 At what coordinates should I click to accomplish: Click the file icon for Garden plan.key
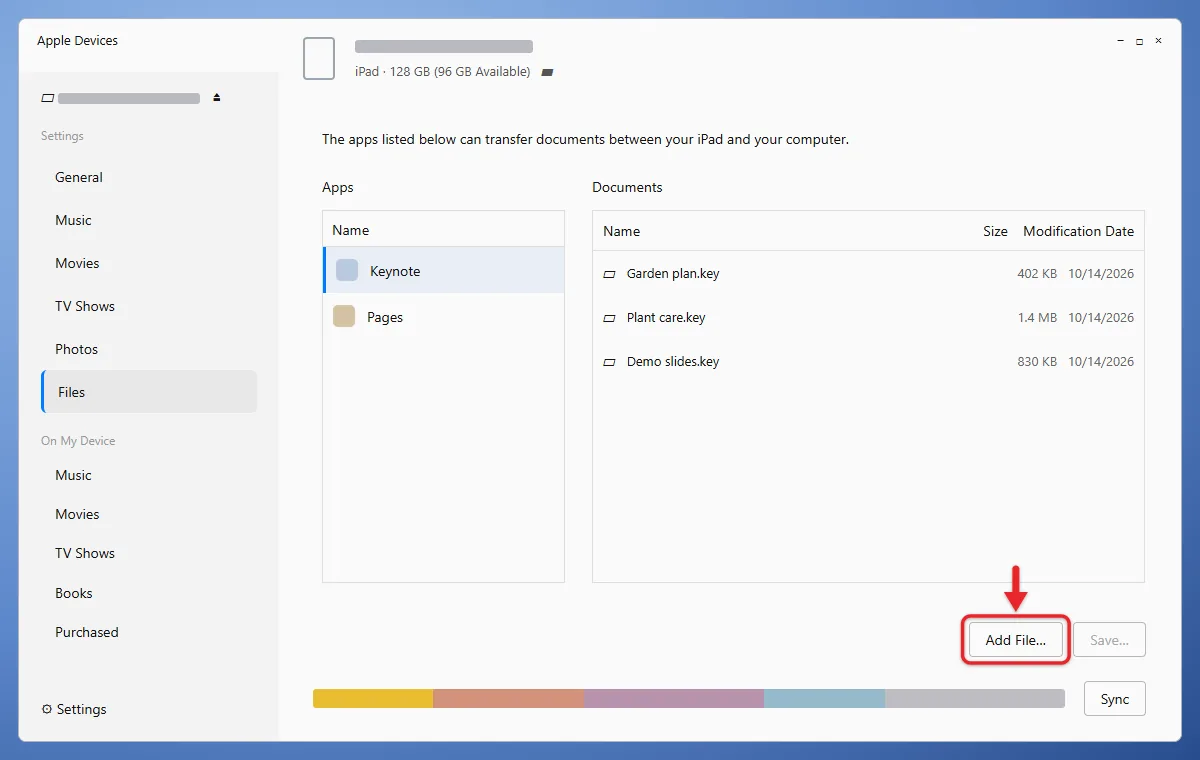[610, 274]
